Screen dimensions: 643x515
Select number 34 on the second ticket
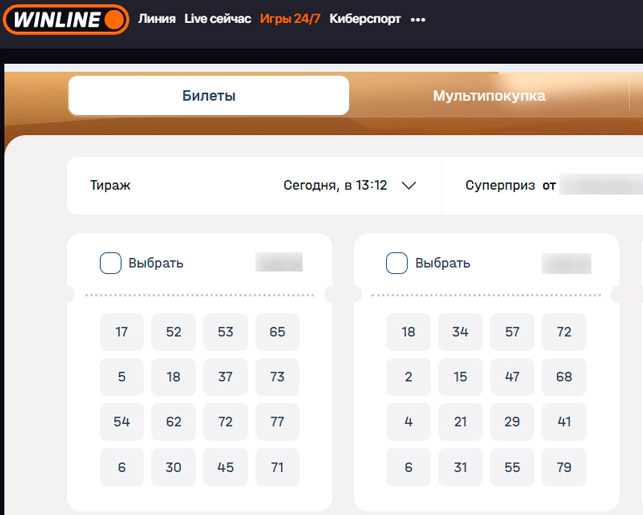[x=460, y=332]
